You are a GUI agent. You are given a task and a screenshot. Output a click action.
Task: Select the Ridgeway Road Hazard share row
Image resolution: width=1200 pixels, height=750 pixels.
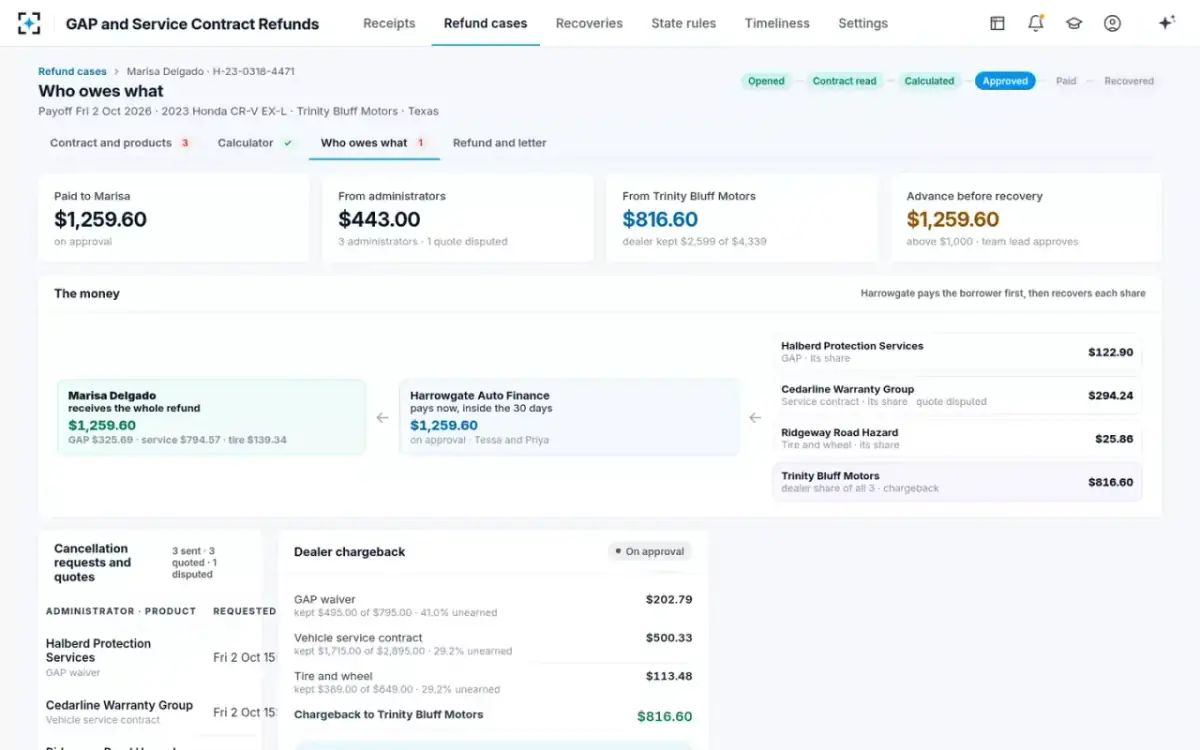957,439
